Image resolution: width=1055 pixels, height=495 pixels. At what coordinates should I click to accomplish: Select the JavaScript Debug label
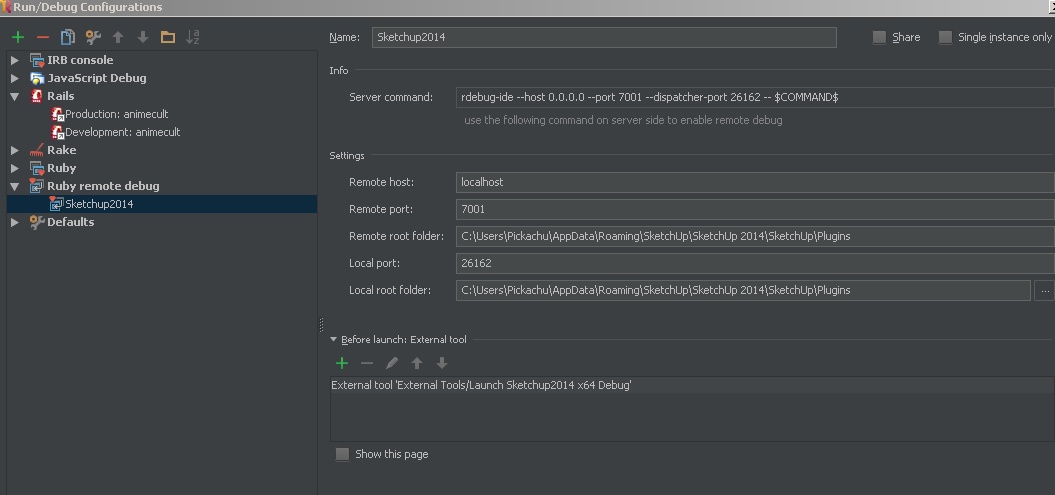tap(97, 78)
